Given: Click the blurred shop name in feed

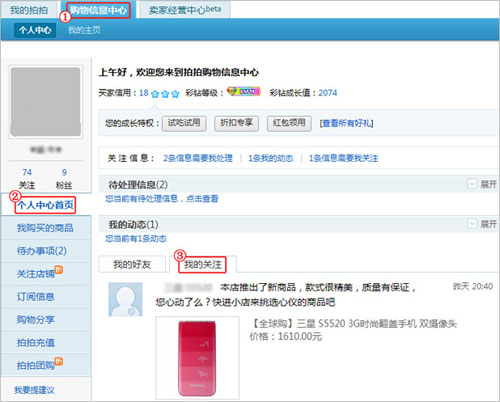Looking at the screenshot, I should pos(188,287).
